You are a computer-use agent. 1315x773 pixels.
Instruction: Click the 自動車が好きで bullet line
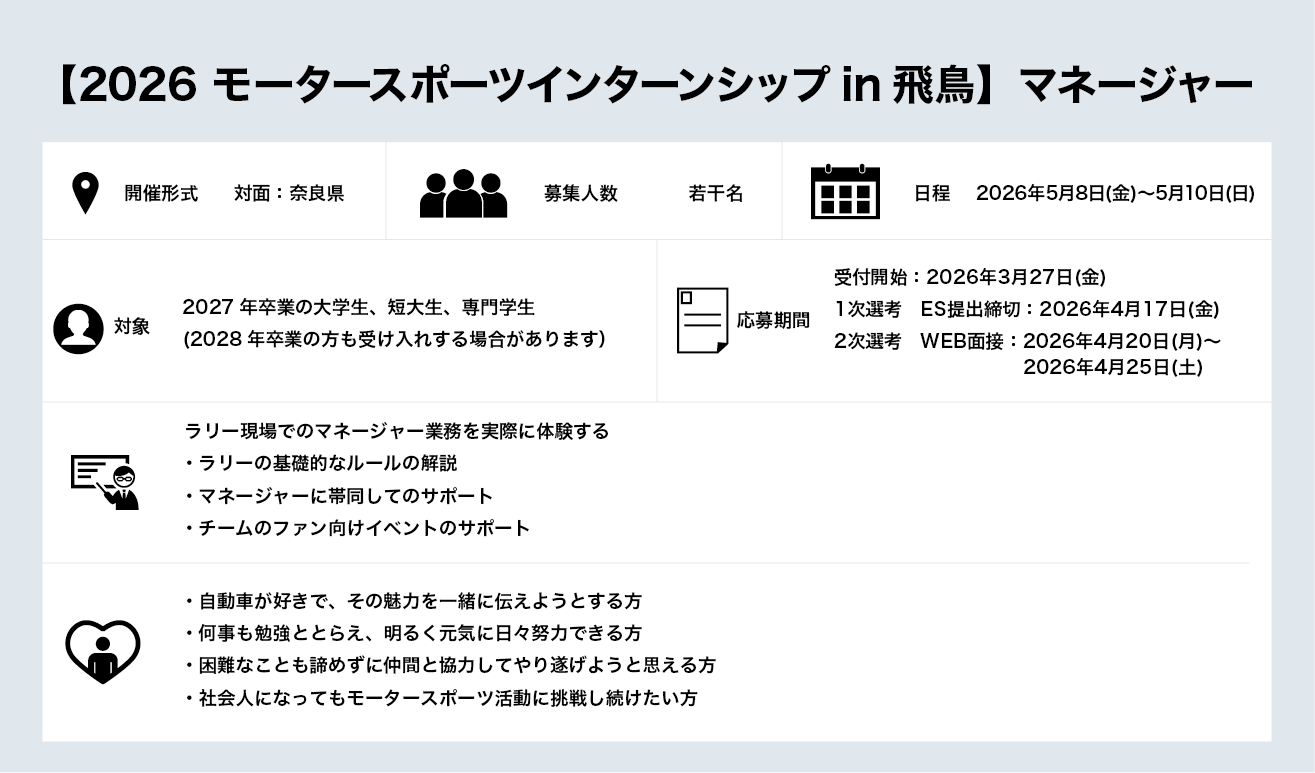(x=413, y=602)
